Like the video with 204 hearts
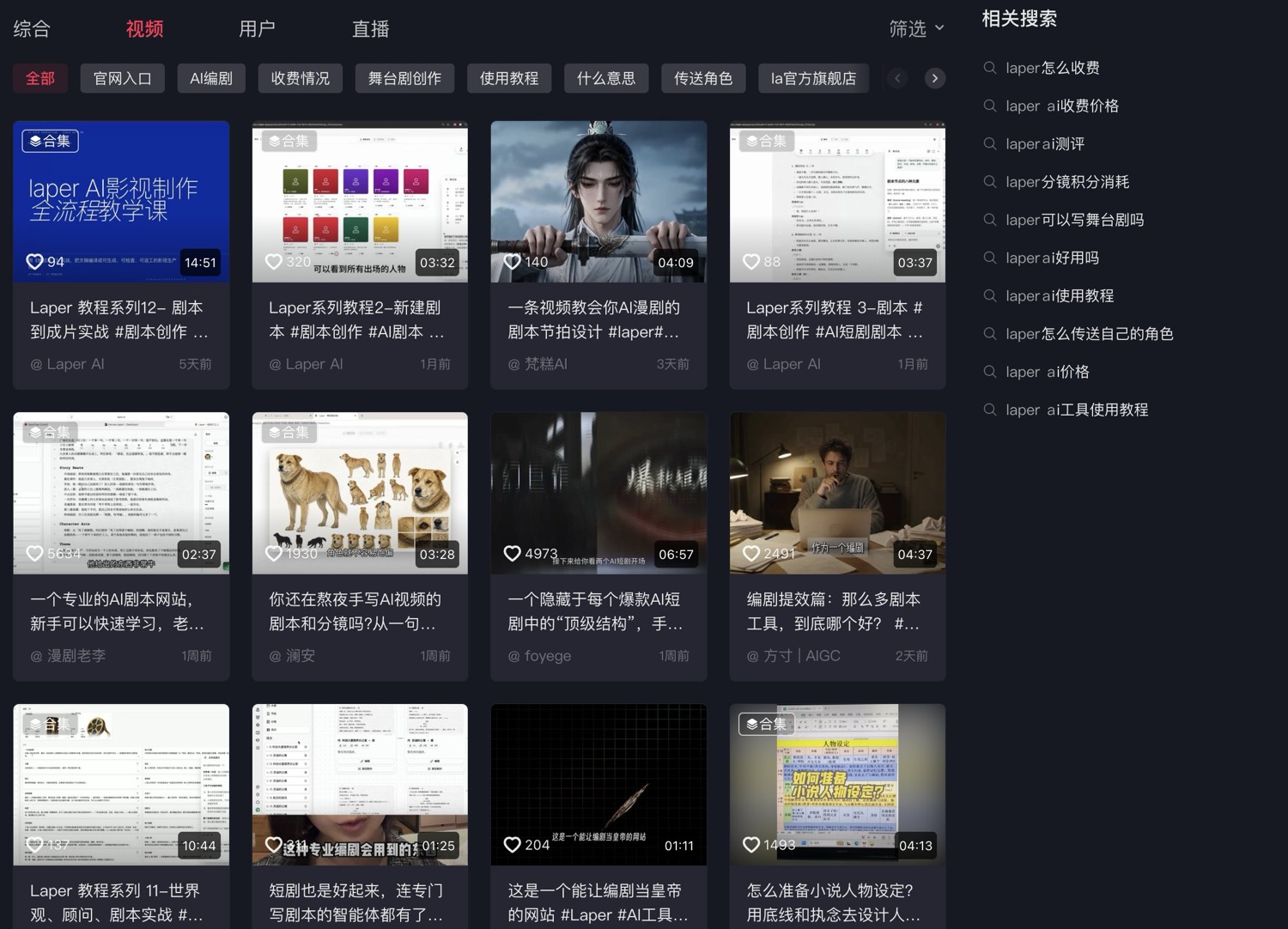 512,845
